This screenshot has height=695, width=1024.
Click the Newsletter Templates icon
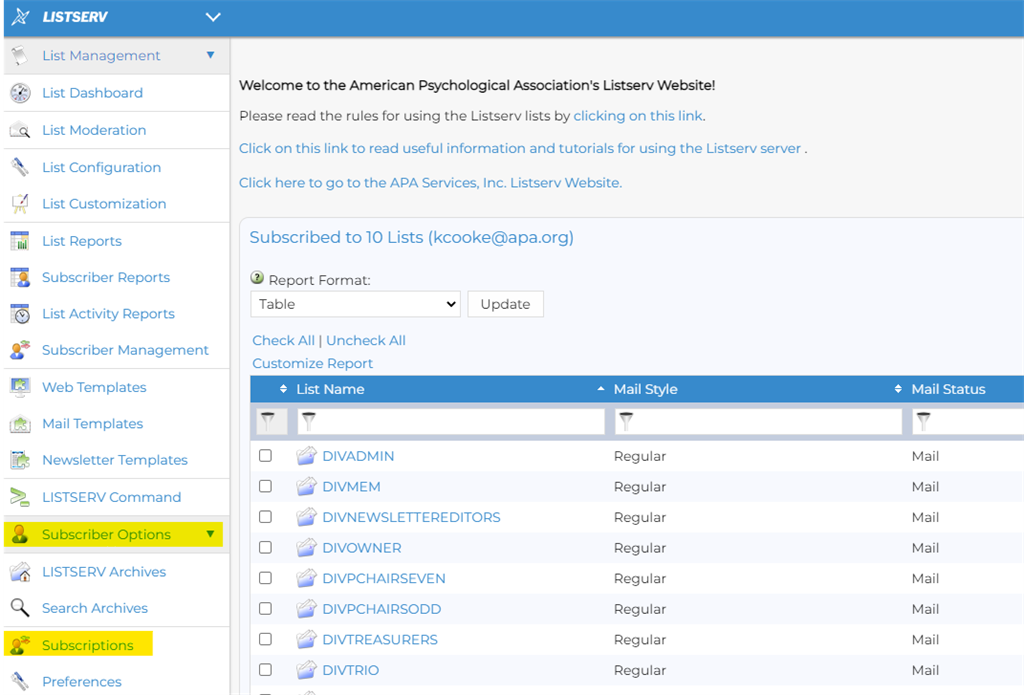click(20, 460)
